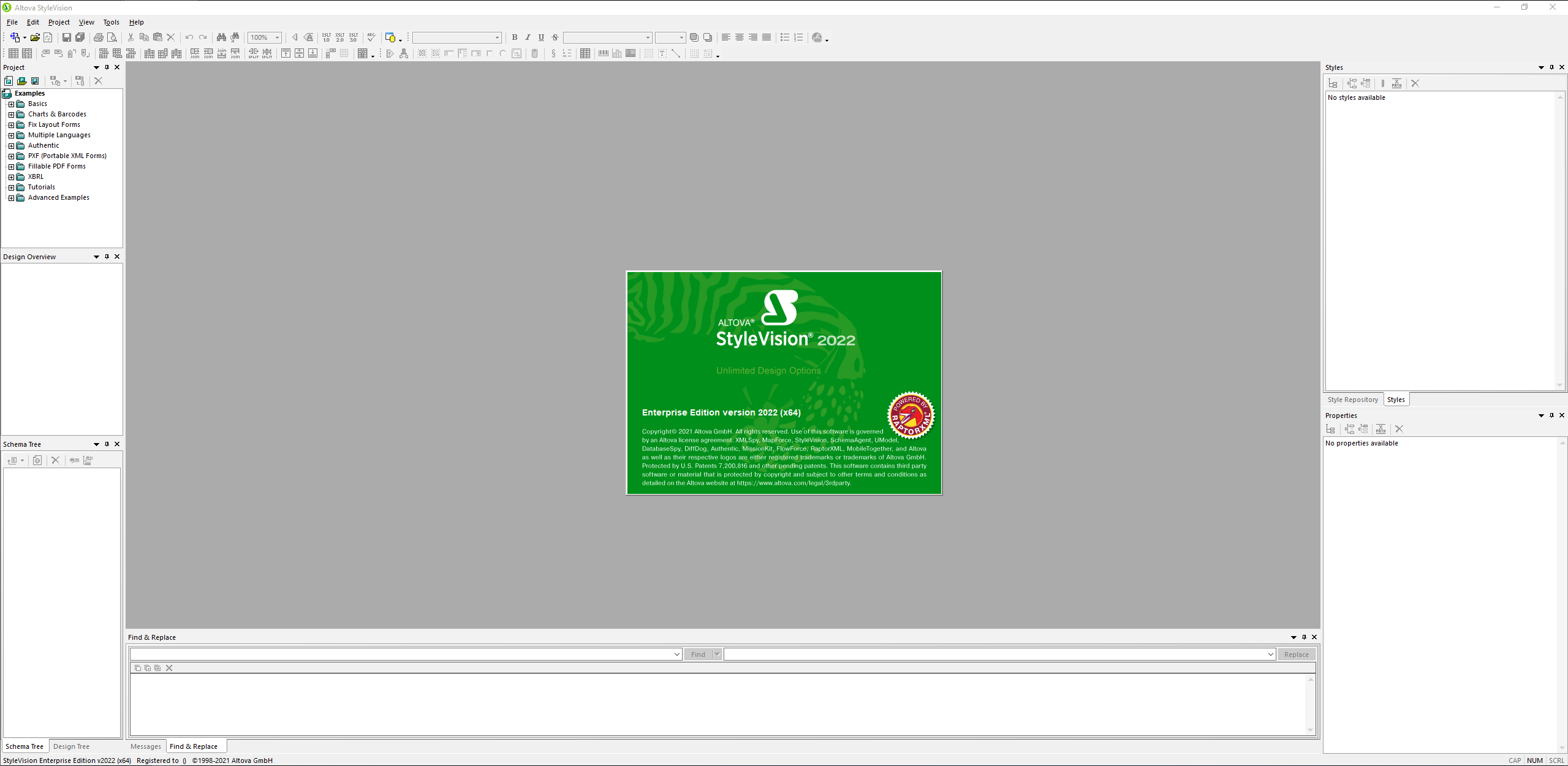Image resolution: width=1568 pixels, height=766 pixels.
Task: Switch to the Style Repository tab
Action: (1352, 400)
